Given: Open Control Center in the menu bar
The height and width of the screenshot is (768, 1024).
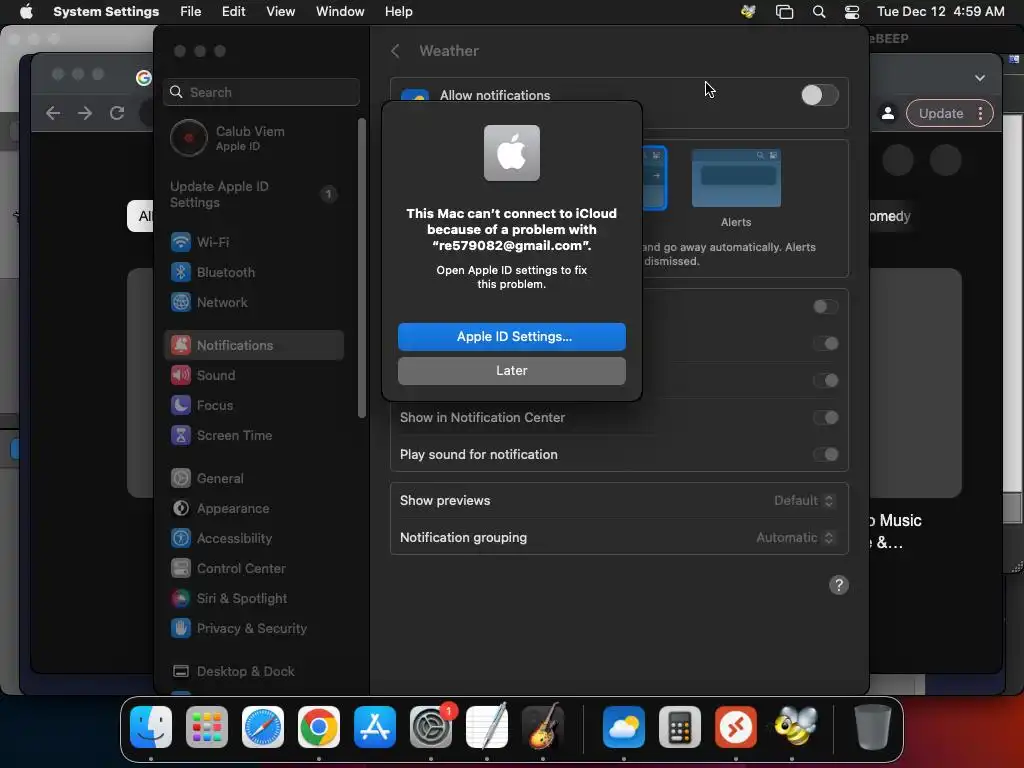Looking at the screenshot, I should coord(852,12).
